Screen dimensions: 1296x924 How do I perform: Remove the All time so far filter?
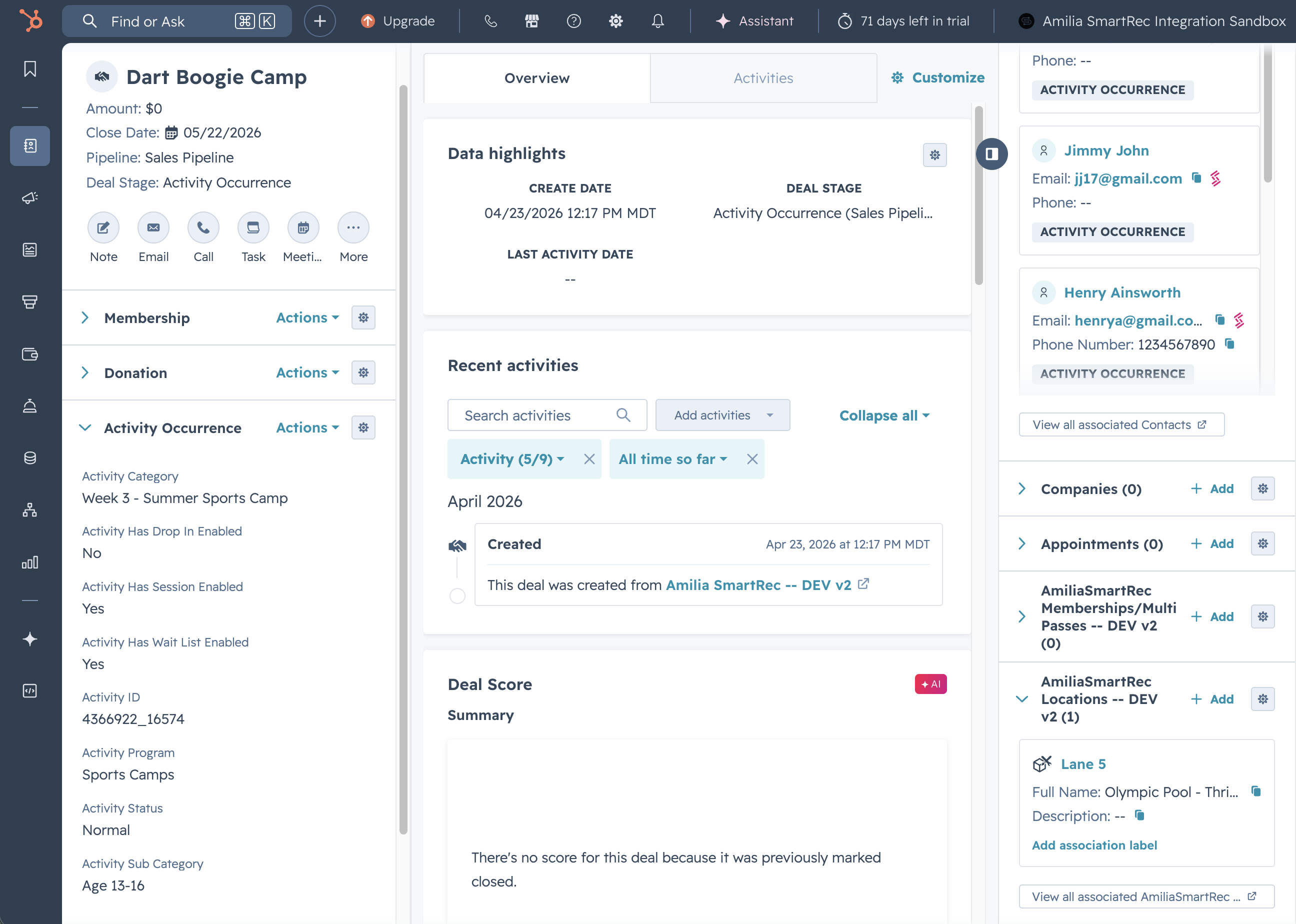(x=752, y=459)
